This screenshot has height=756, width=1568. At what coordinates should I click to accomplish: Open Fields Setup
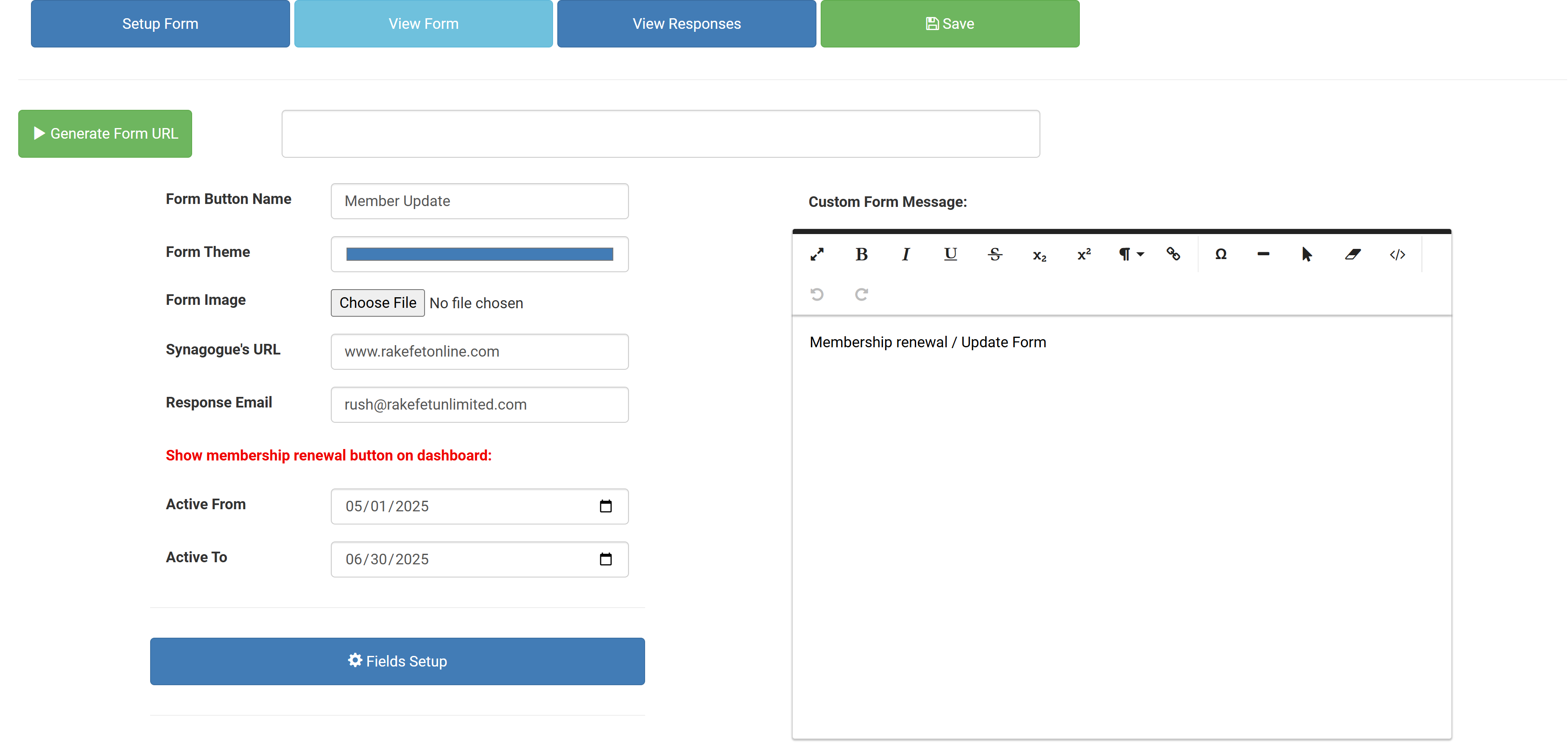[397, 661]
